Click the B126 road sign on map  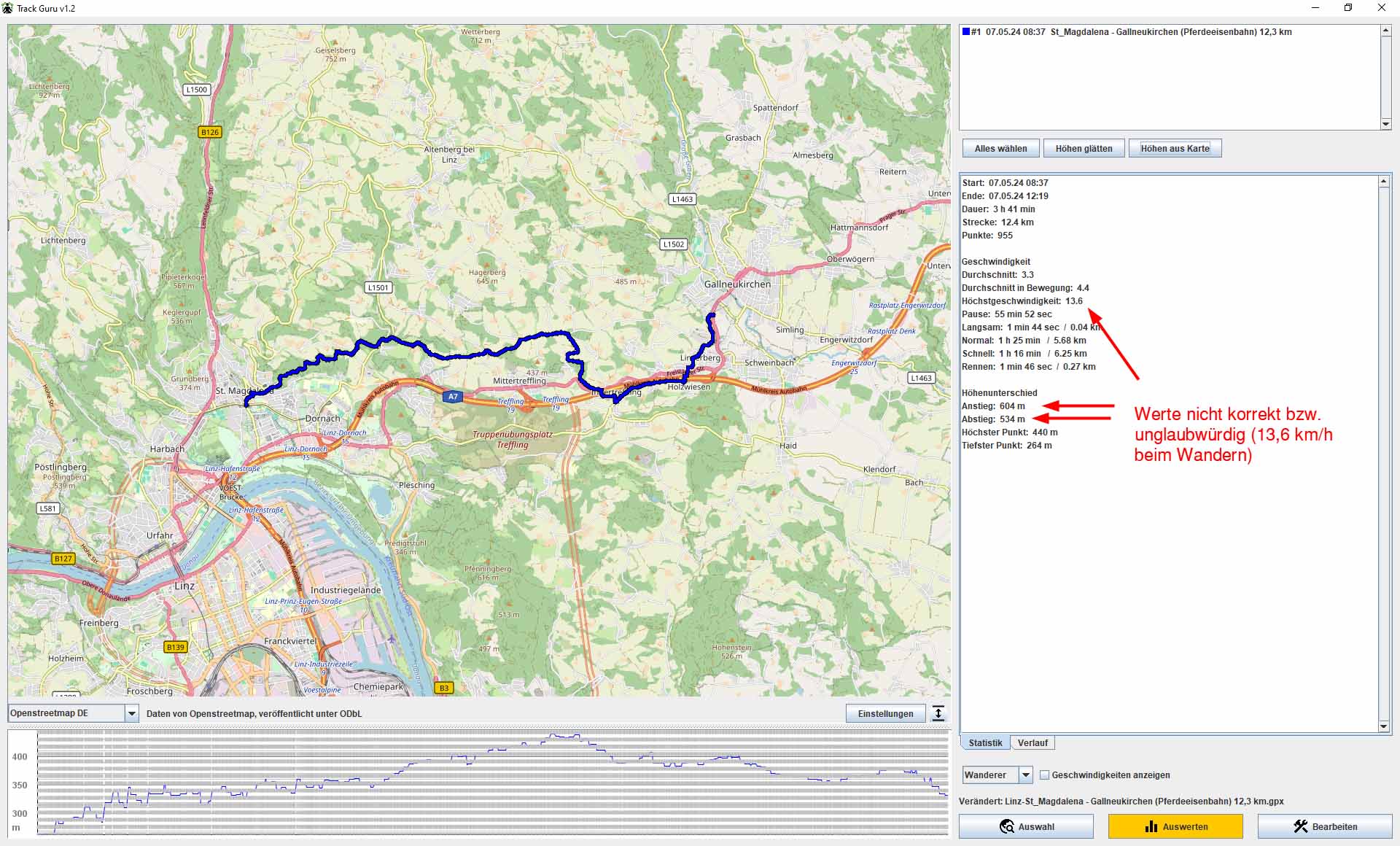click(x=209, y=132)
